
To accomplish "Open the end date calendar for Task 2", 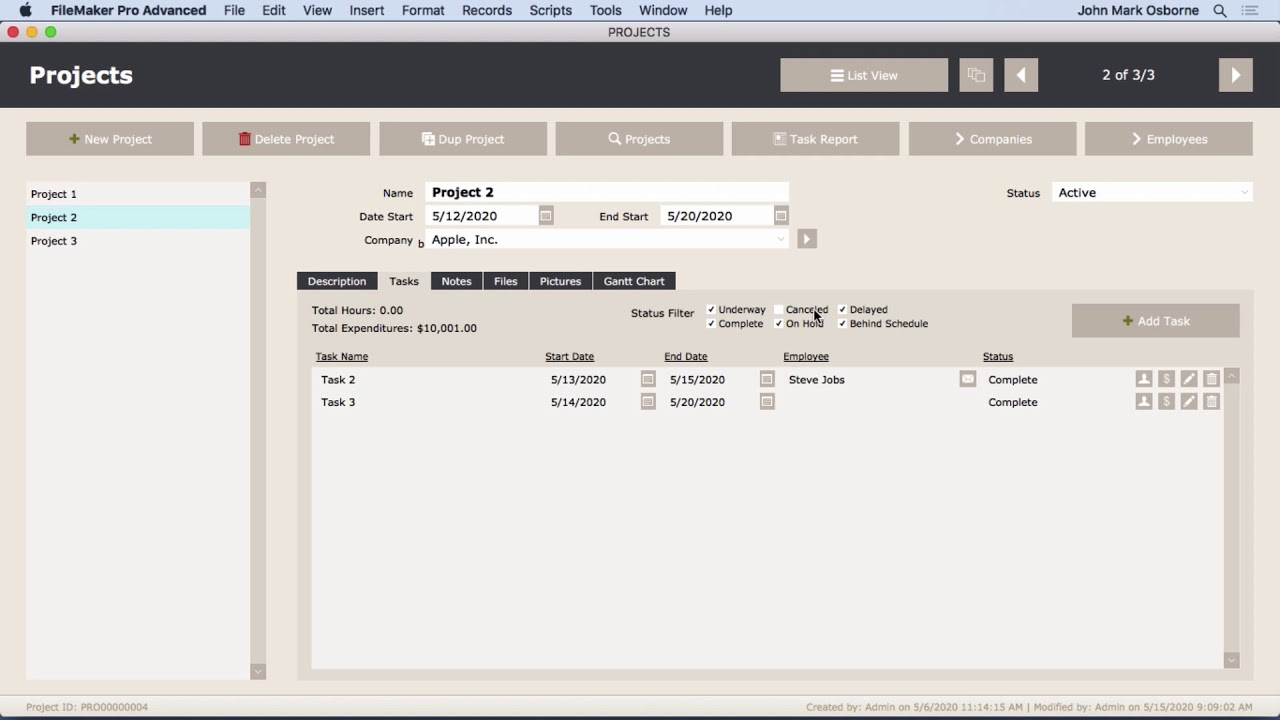I will click(x=767, y=379).
